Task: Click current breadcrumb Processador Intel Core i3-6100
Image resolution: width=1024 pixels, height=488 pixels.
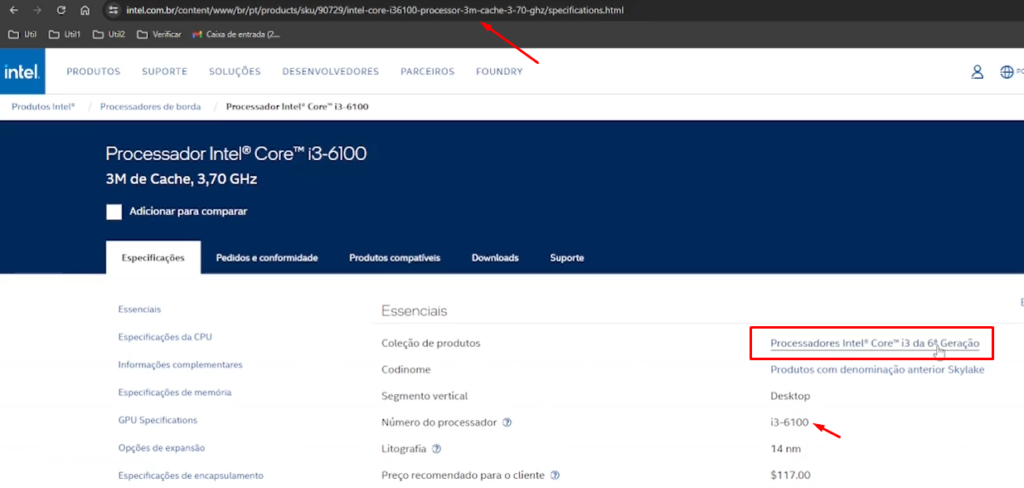Action: 297,106
